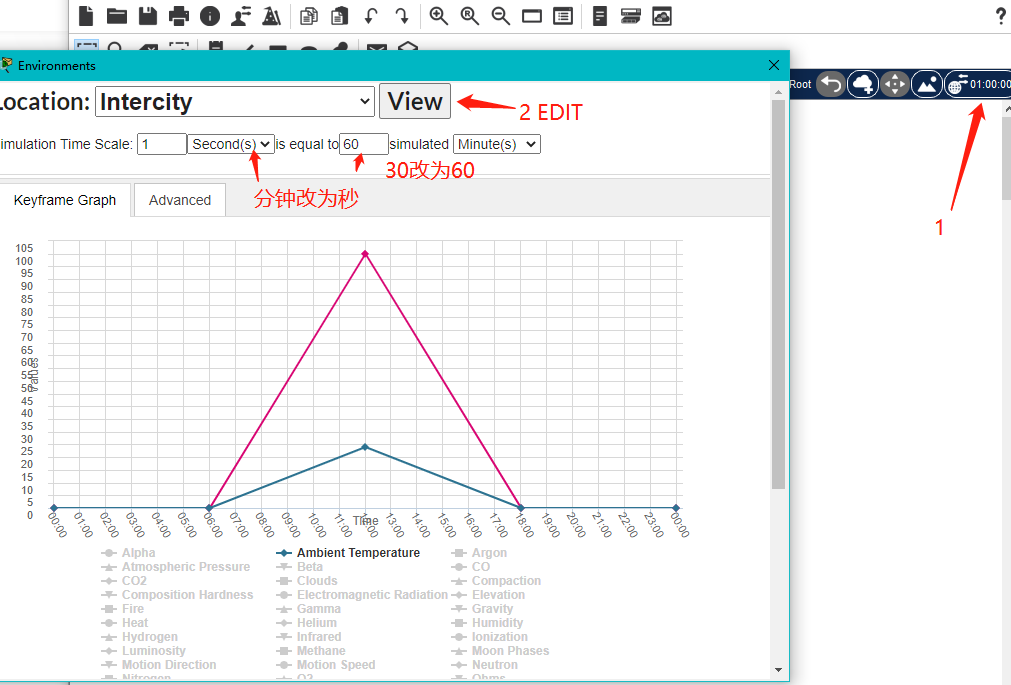
Task: Open help via the question mark
Action: 1001,15
